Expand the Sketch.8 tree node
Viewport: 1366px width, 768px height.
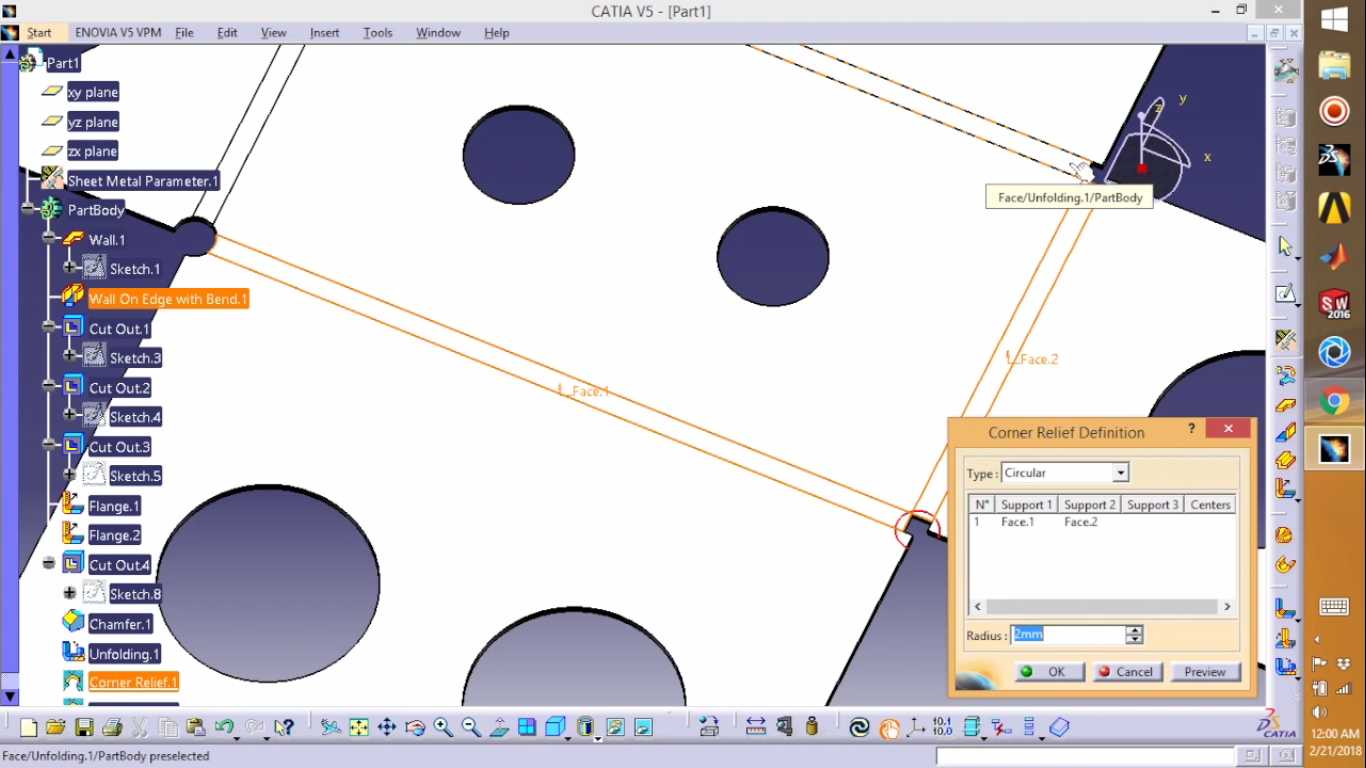69,593
